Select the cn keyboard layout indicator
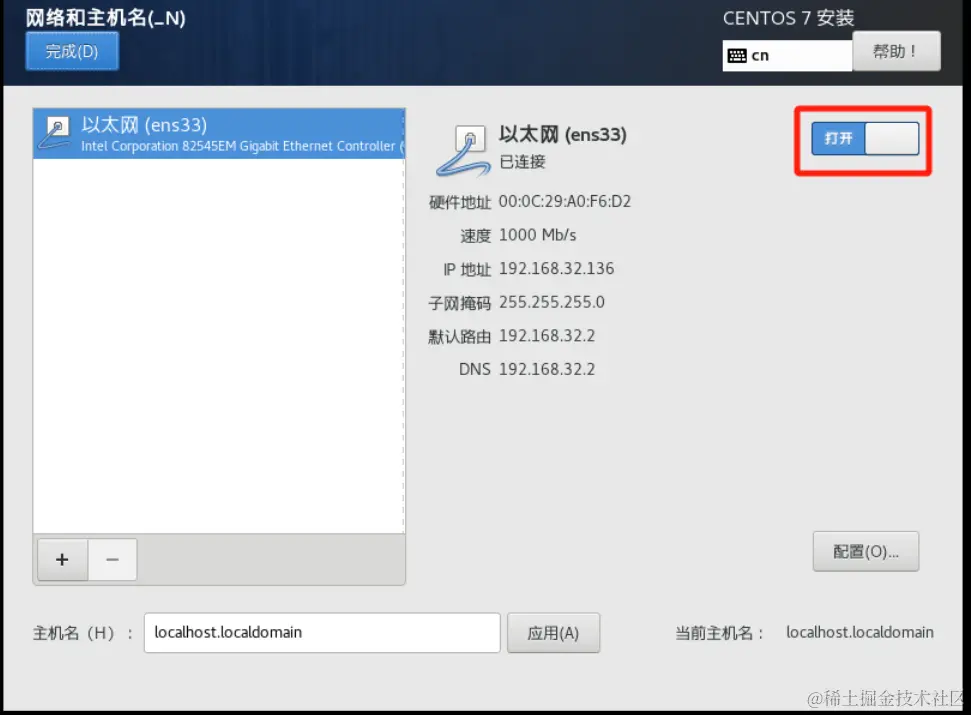This screenshot has width=973, height=715. pos(787,56)
